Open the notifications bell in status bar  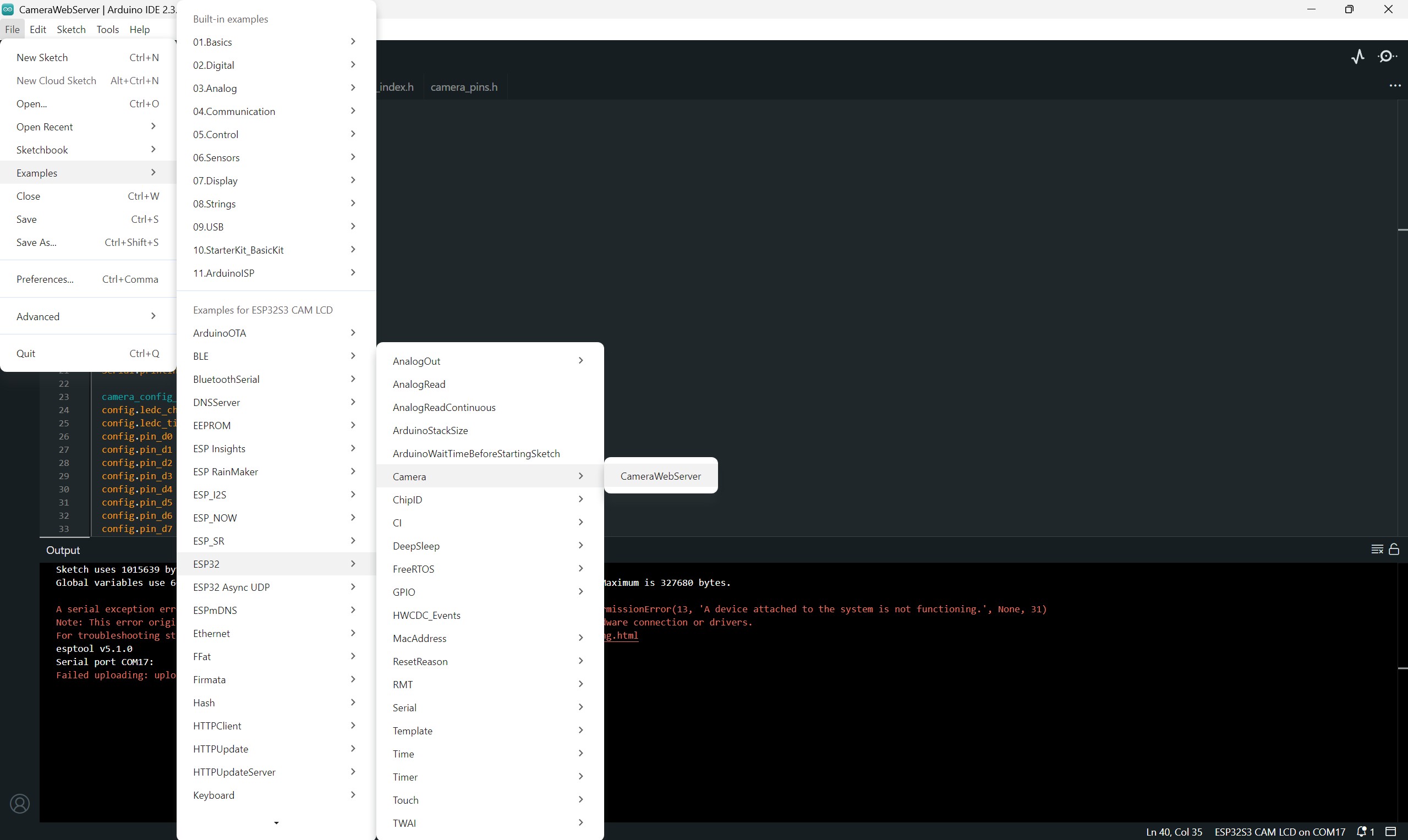[1363, 832]
